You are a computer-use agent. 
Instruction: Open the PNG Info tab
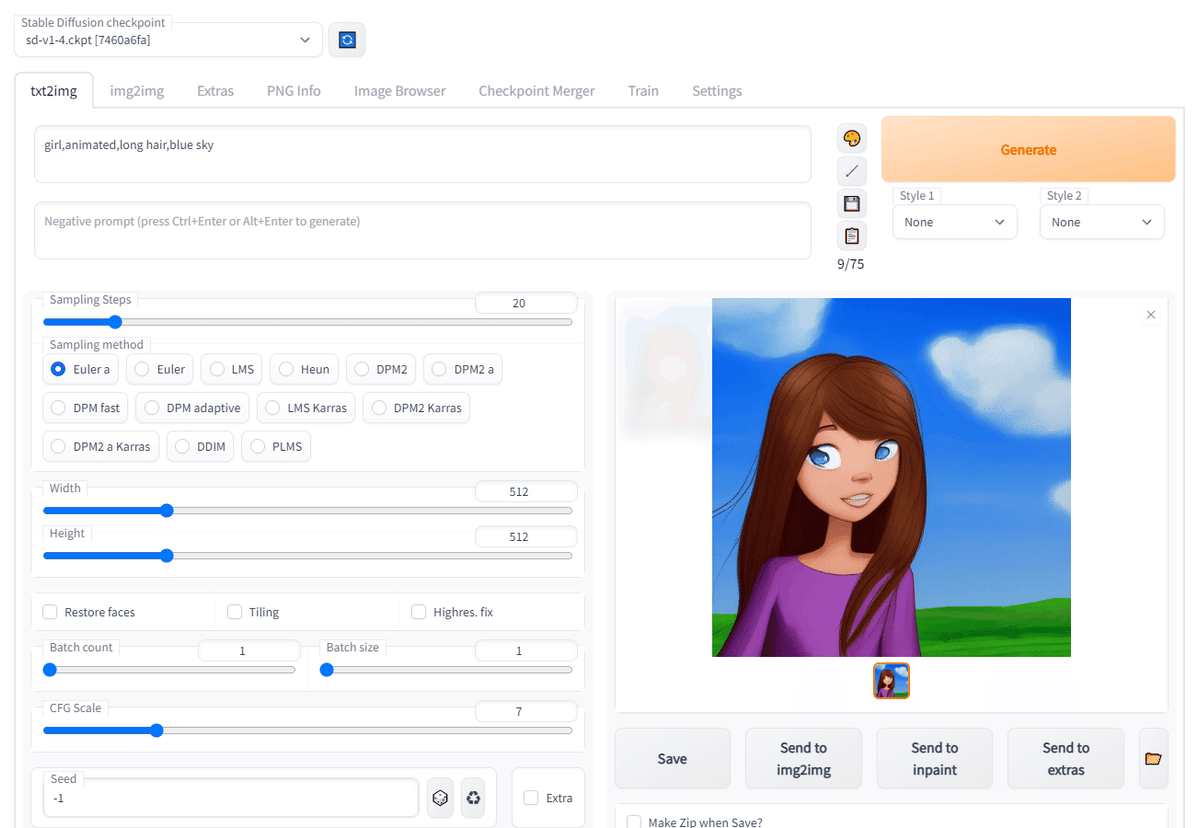(x=294, y=91)
